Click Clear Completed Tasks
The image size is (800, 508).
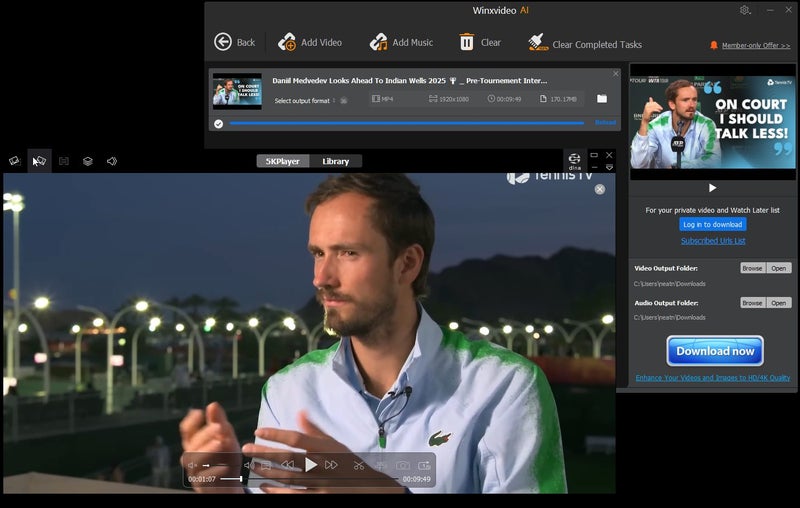pyautogui.click(x=585, y=43)
